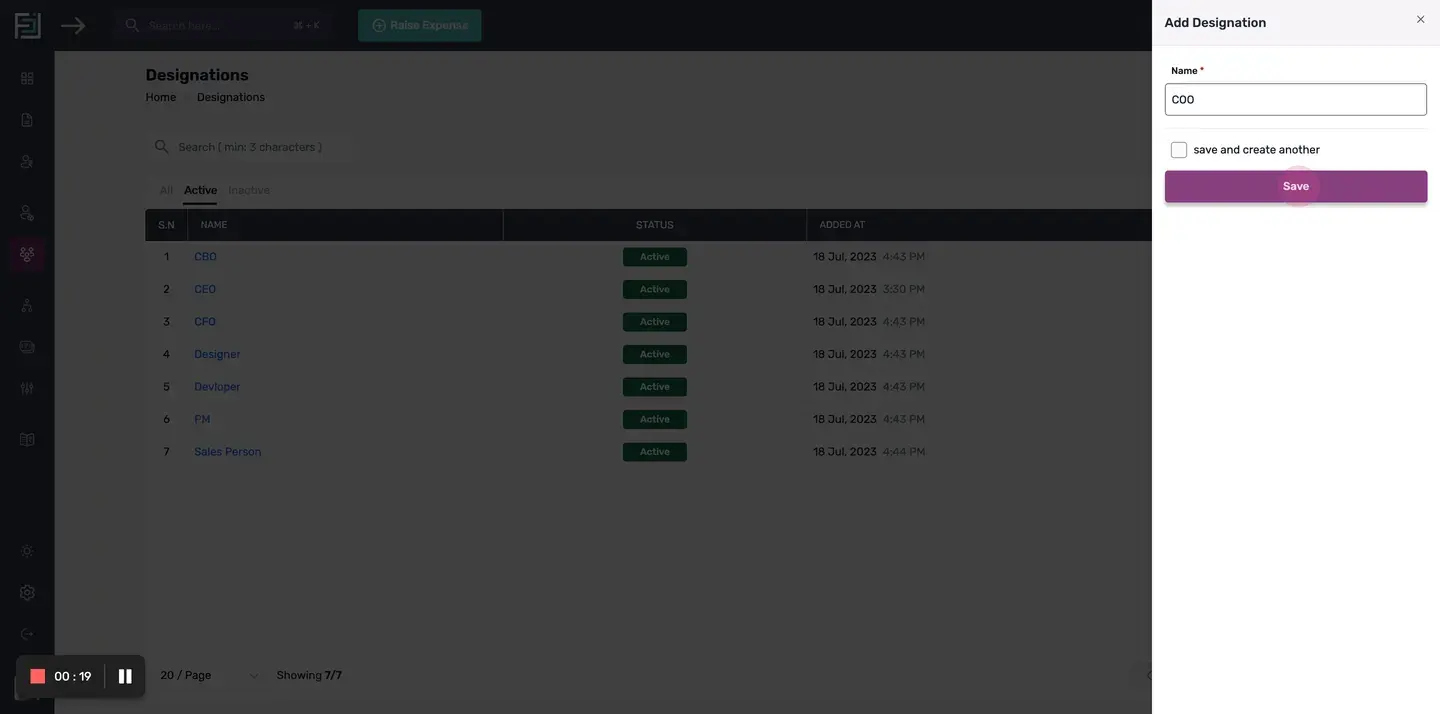
Task: Open the user-settings icon above the highlighted sidebar item
Action: coord(27,212)
